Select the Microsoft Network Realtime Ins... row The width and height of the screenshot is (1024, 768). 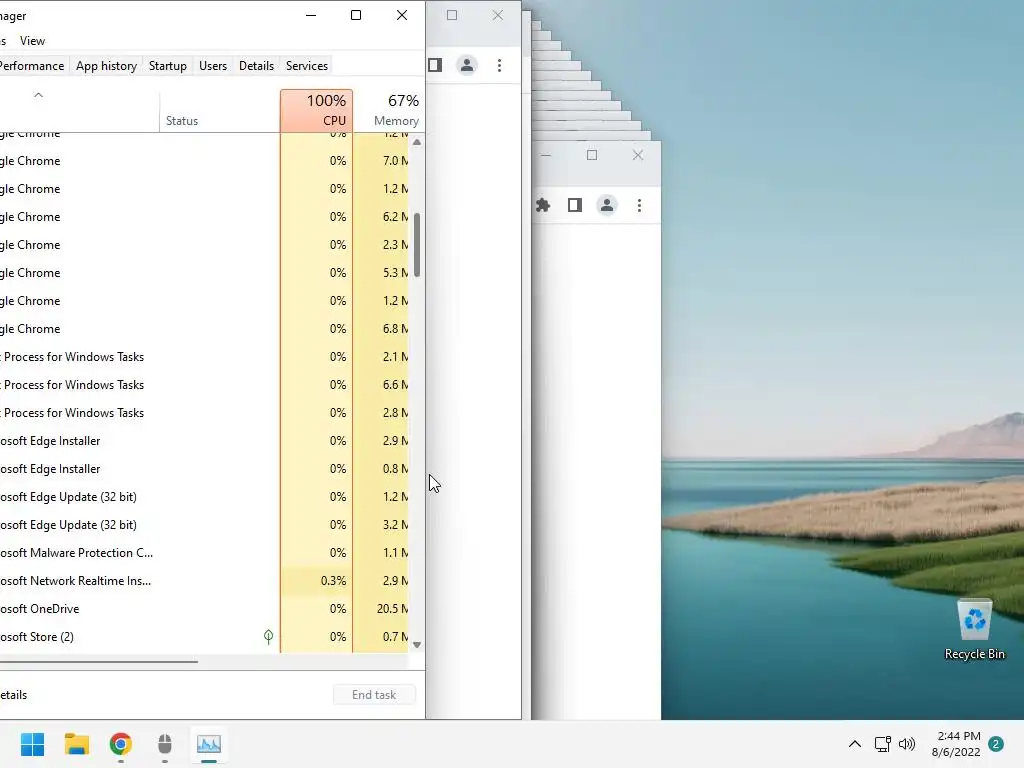[x=204, y=581]
